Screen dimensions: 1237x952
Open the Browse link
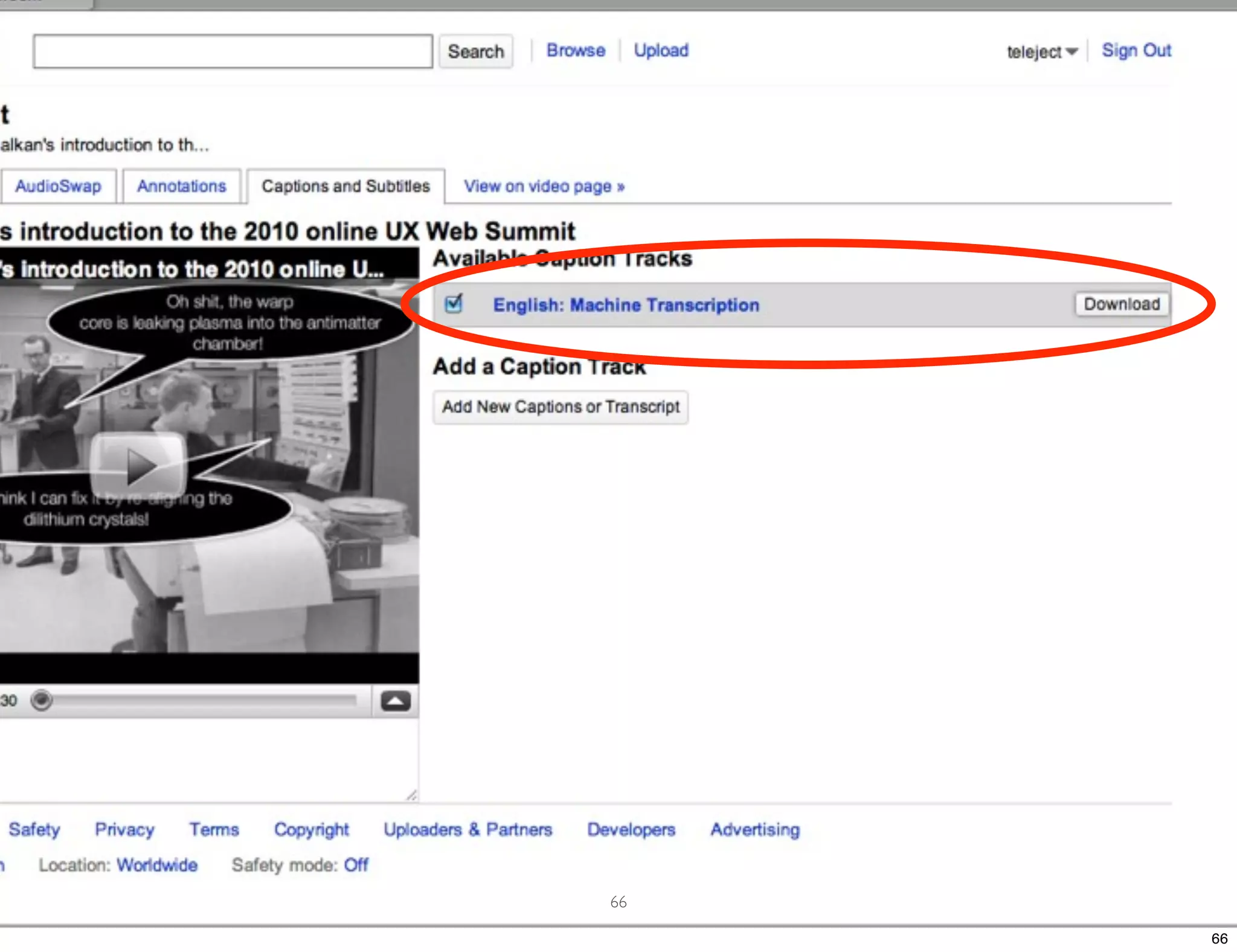click(x=576, y=50)
